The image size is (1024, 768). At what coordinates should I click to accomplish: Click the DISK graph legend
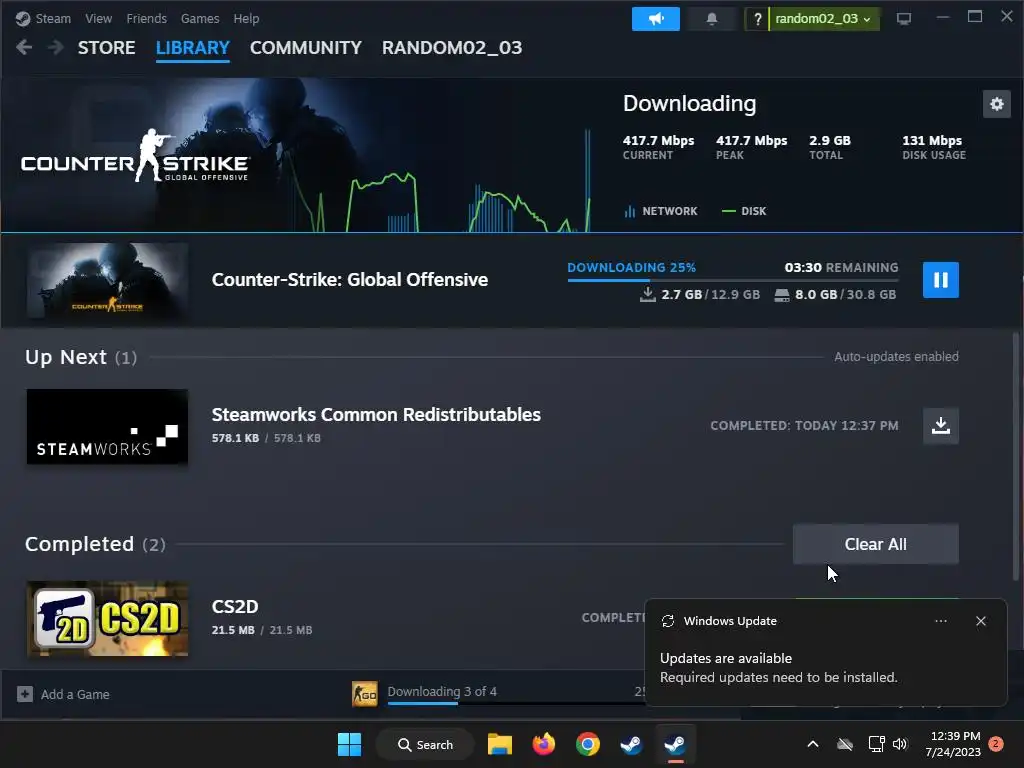(x=744, y=211)
